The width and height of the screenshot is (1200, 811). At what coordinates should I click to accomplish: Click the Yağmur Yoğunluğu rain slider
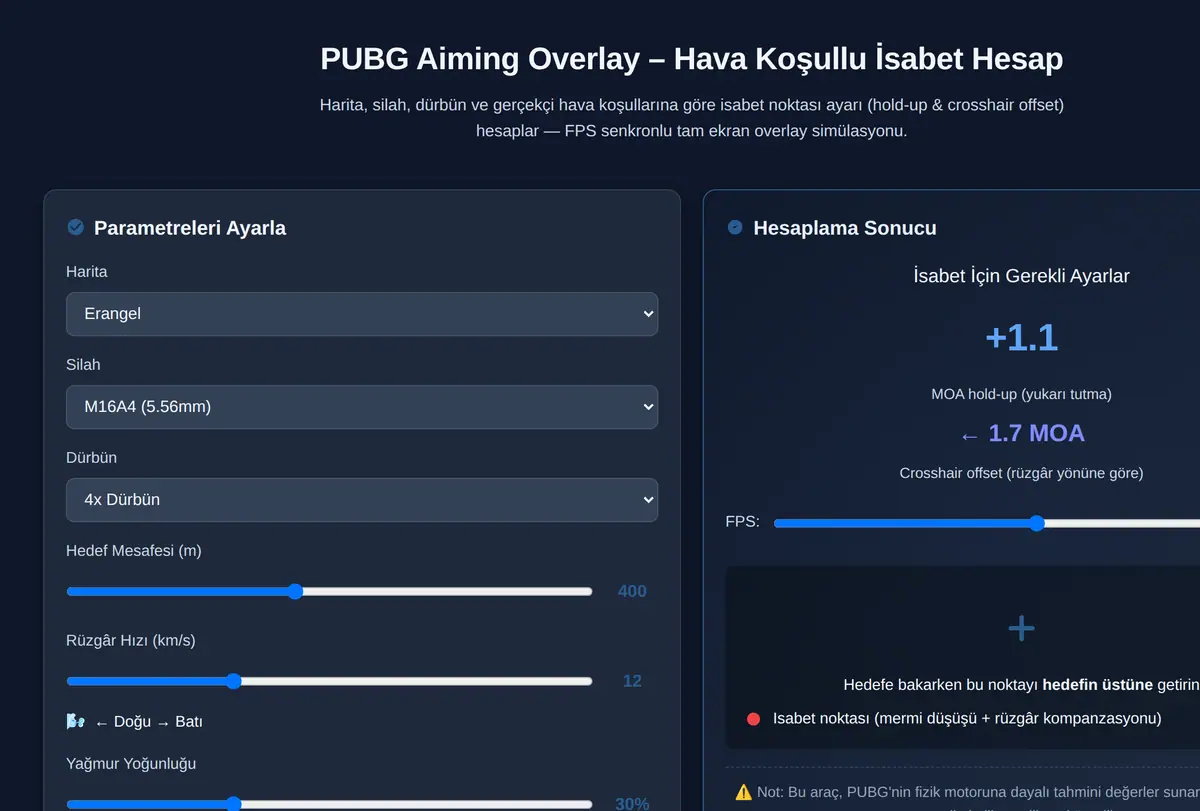pyautogui.click(x=329, y=804)
